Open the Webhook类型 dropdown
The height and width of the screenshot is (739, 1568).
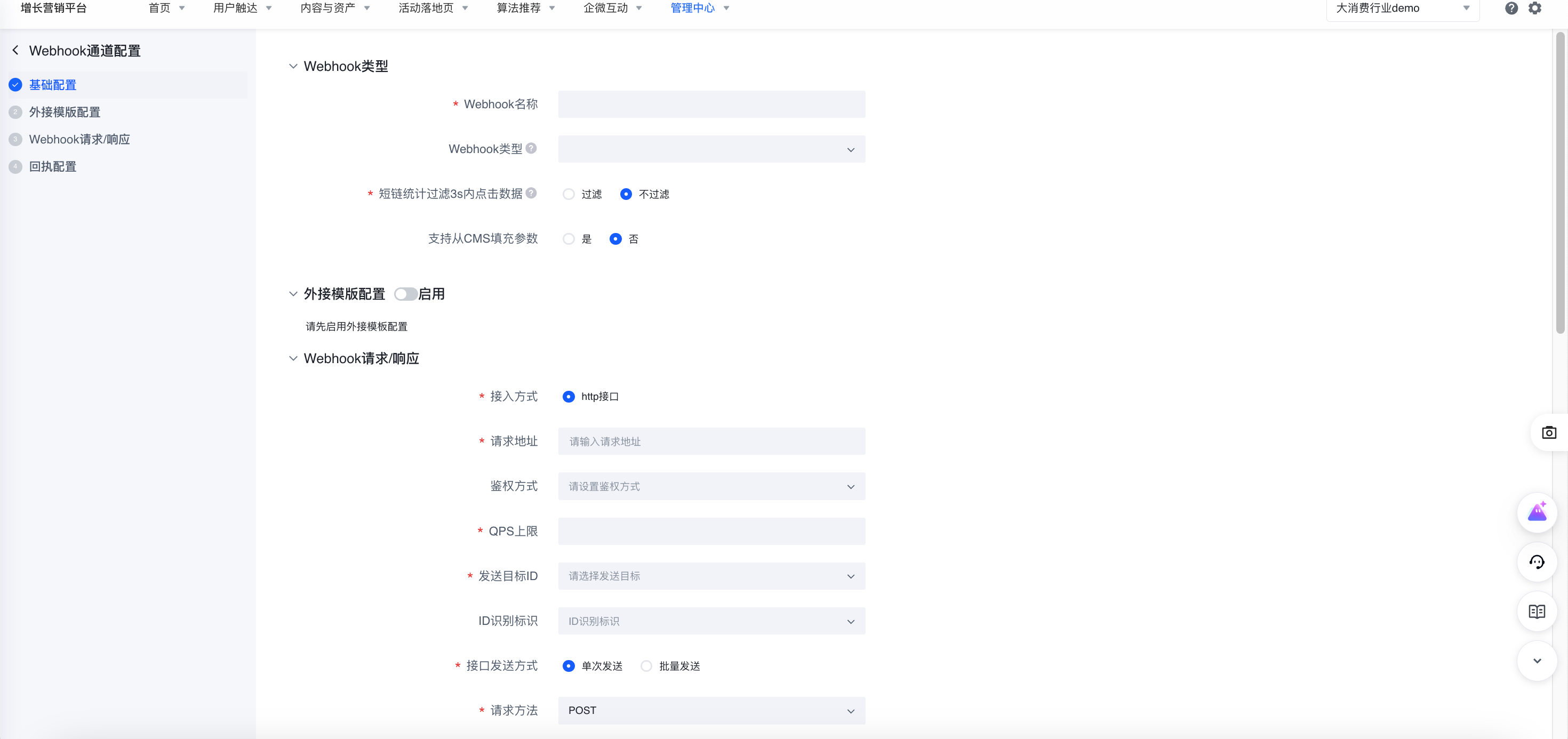click(711, 149)
